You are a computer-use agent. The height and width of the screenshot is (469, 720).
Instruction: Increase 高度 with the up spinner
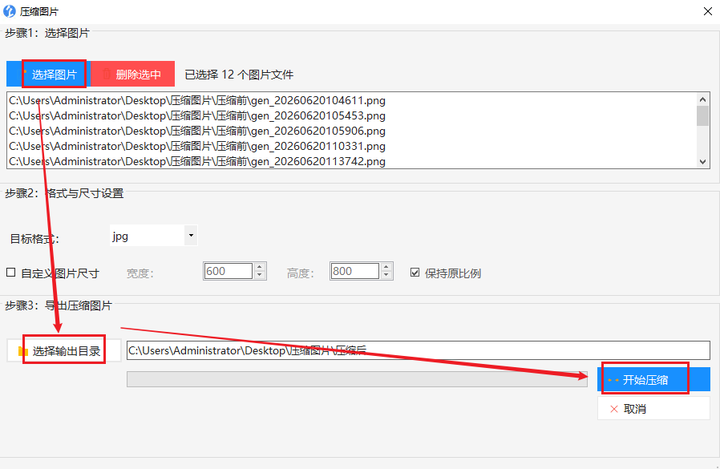(387, 266)
